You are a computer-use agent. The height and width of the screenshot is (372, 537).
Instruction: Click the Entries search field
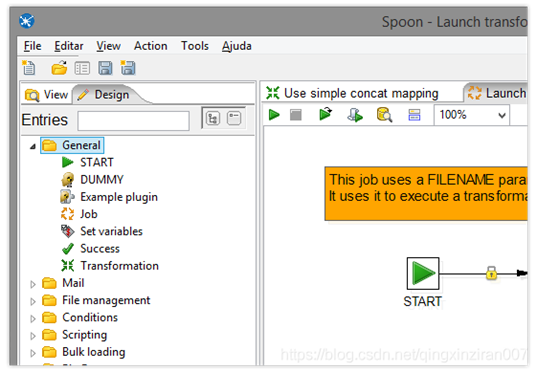click(134, 121)
